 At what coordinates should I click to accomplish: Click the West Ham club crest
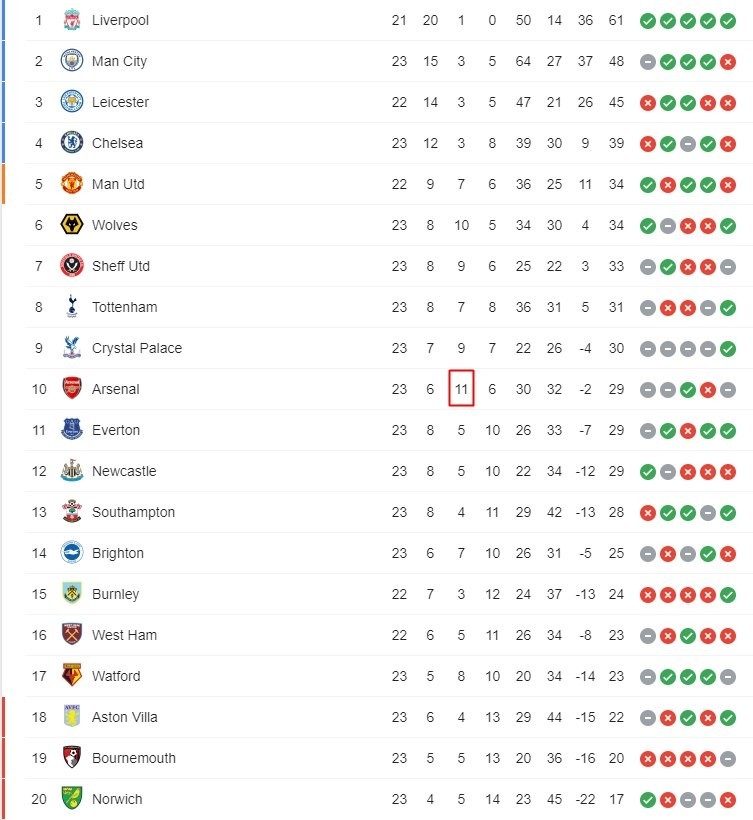tap(71, 635)
